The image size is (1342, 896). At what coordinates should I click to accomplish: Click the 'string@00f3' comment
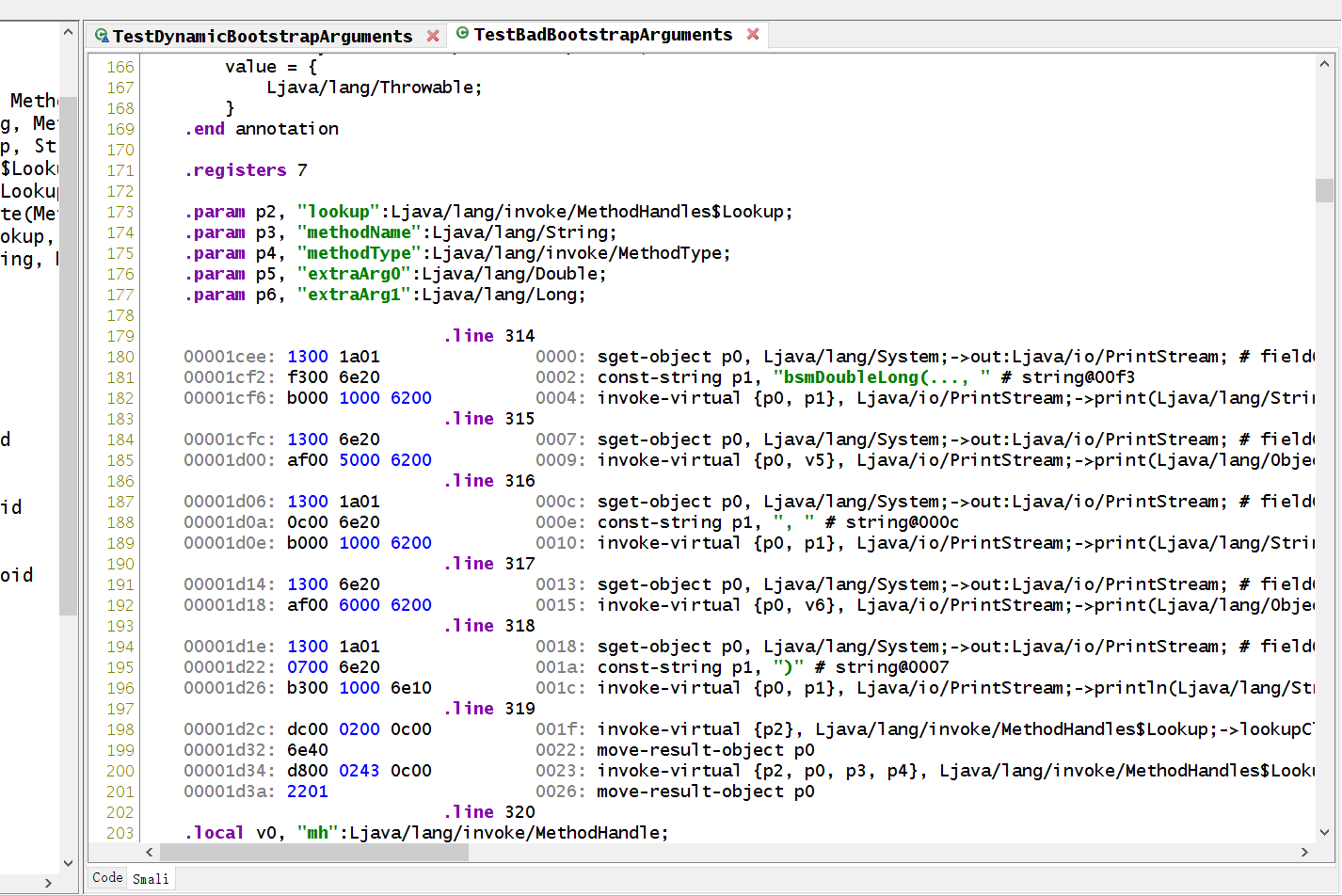1078,377
